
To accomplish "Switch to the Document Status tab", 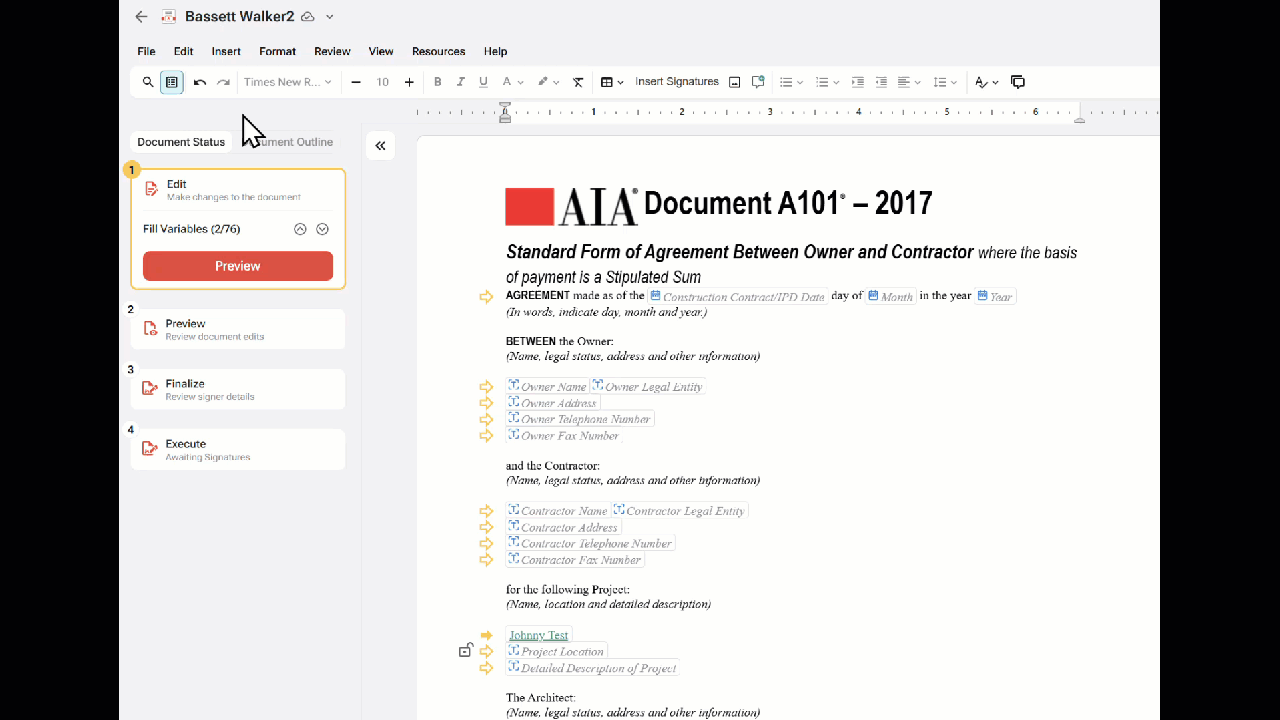I will pos(181,142).
